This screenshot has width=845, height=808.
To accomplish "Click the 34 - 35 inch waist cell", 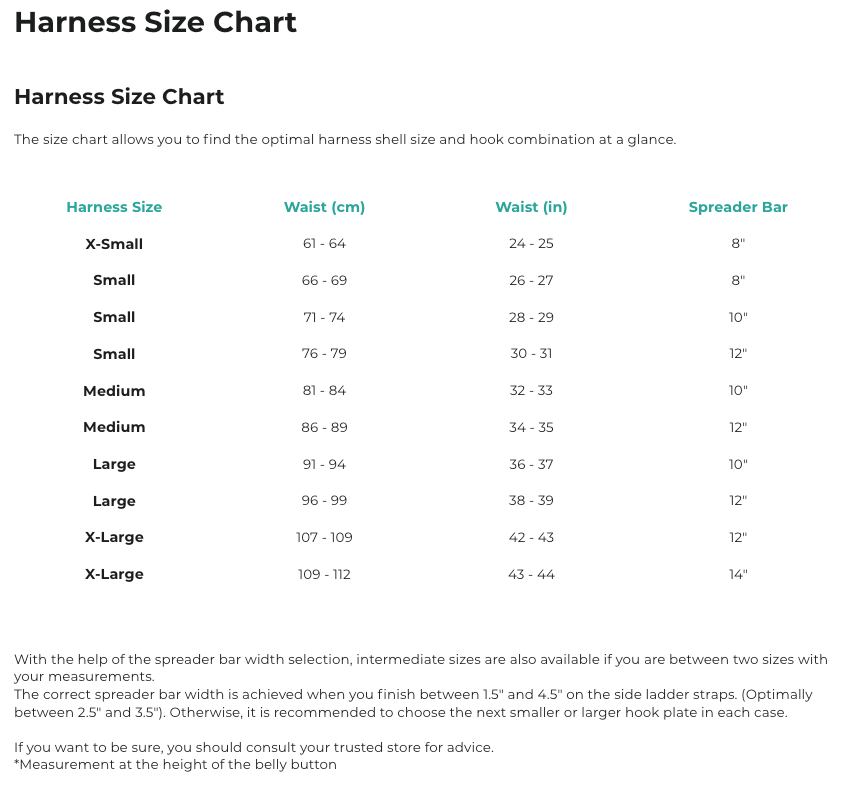I will pos(531,427).
